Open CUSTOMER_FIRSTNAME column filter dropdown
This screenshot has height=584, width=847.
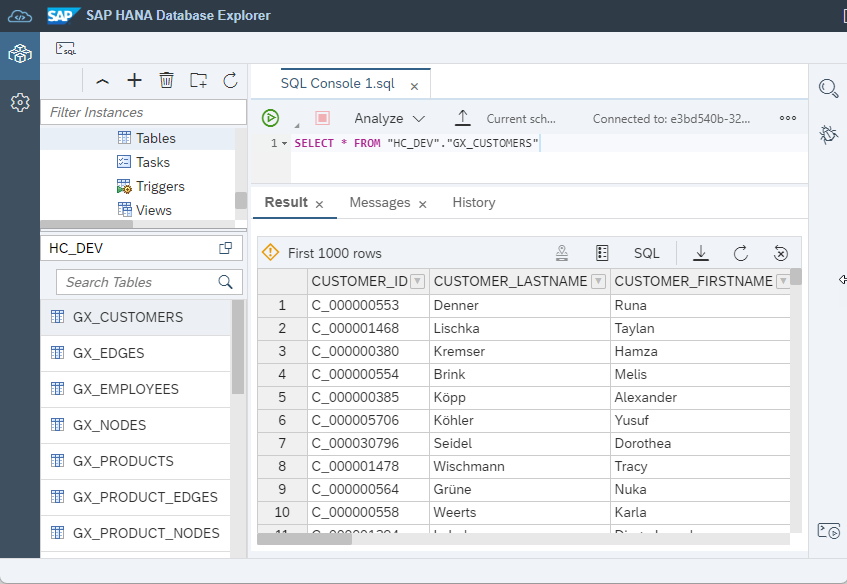click(x=783, y=281)
